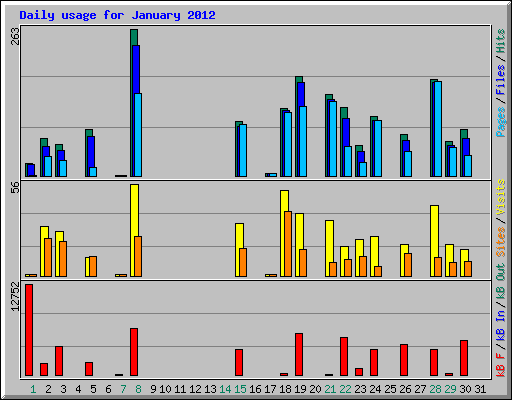Click the "12752" axis maximum label
Image resolution: width=512 pixels, height=400 pixels.
click(15, 296)
